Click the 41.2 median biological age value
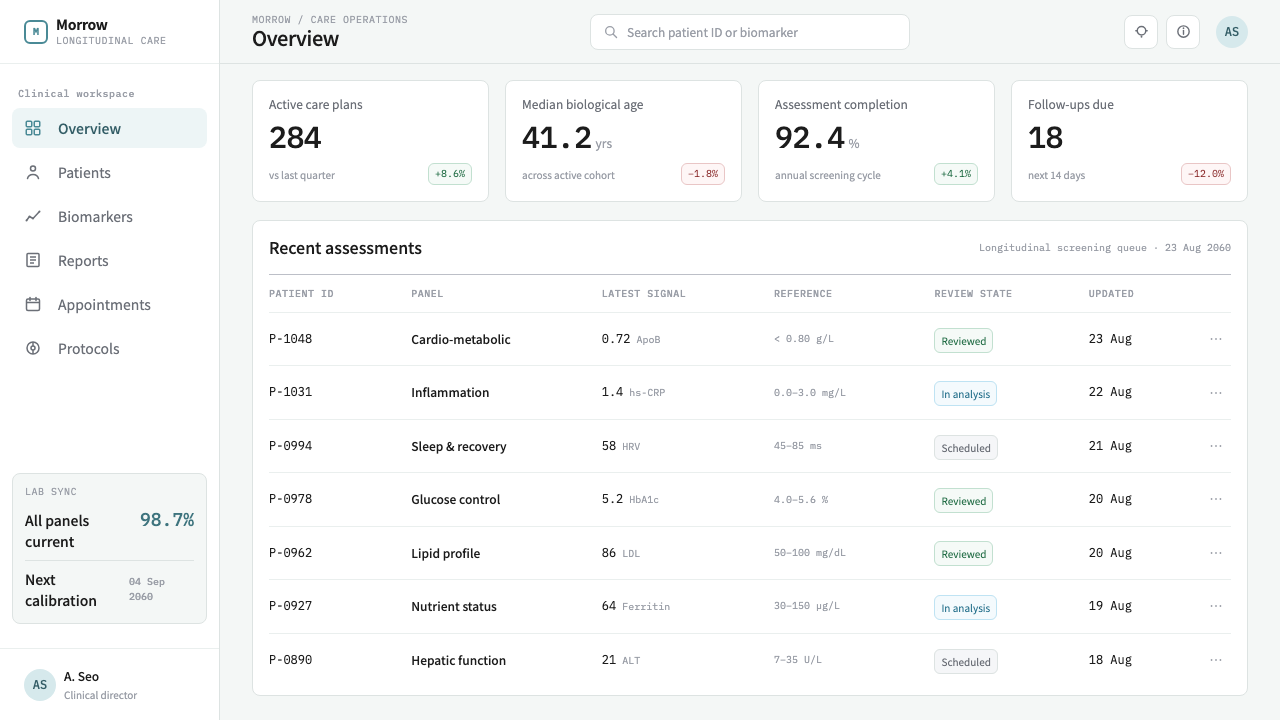Viewport: 1280px width, 720px height. 557,137
